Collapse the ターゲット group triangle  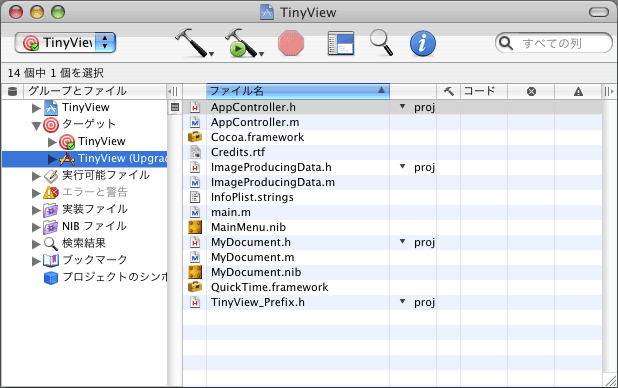(x=36, y=125)
